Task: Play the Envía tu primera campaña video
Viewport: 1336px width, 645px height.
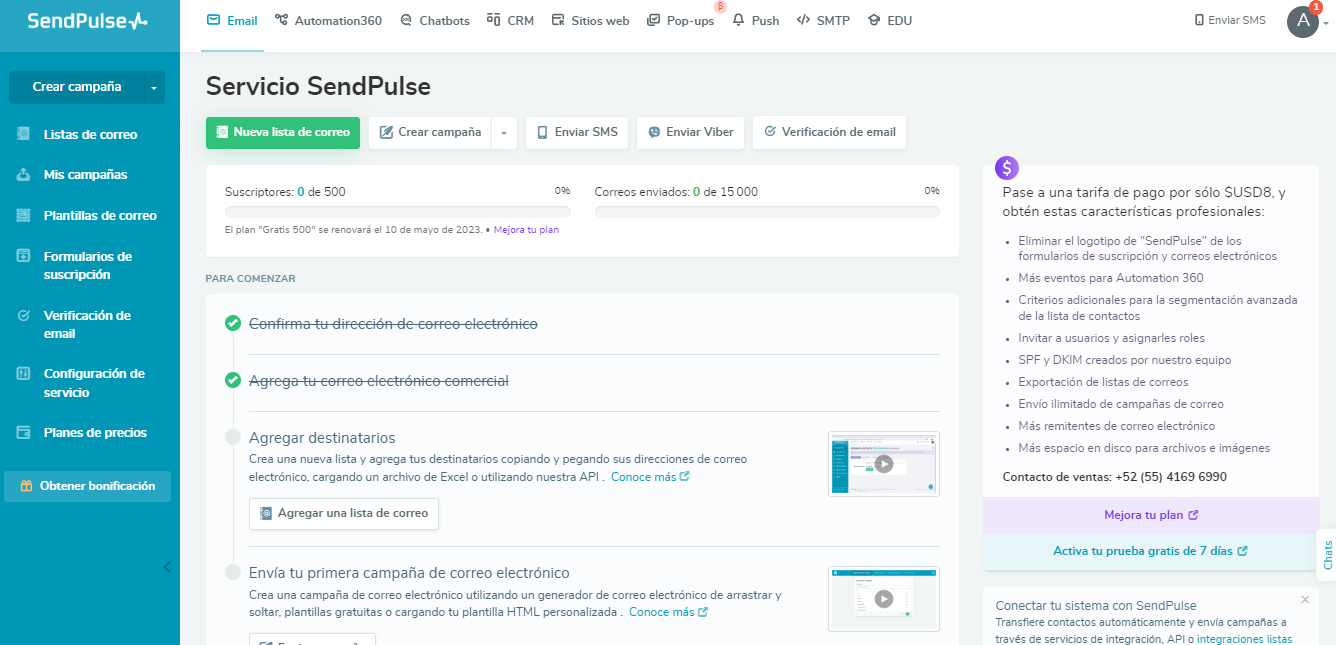Action: coord(883,598)
